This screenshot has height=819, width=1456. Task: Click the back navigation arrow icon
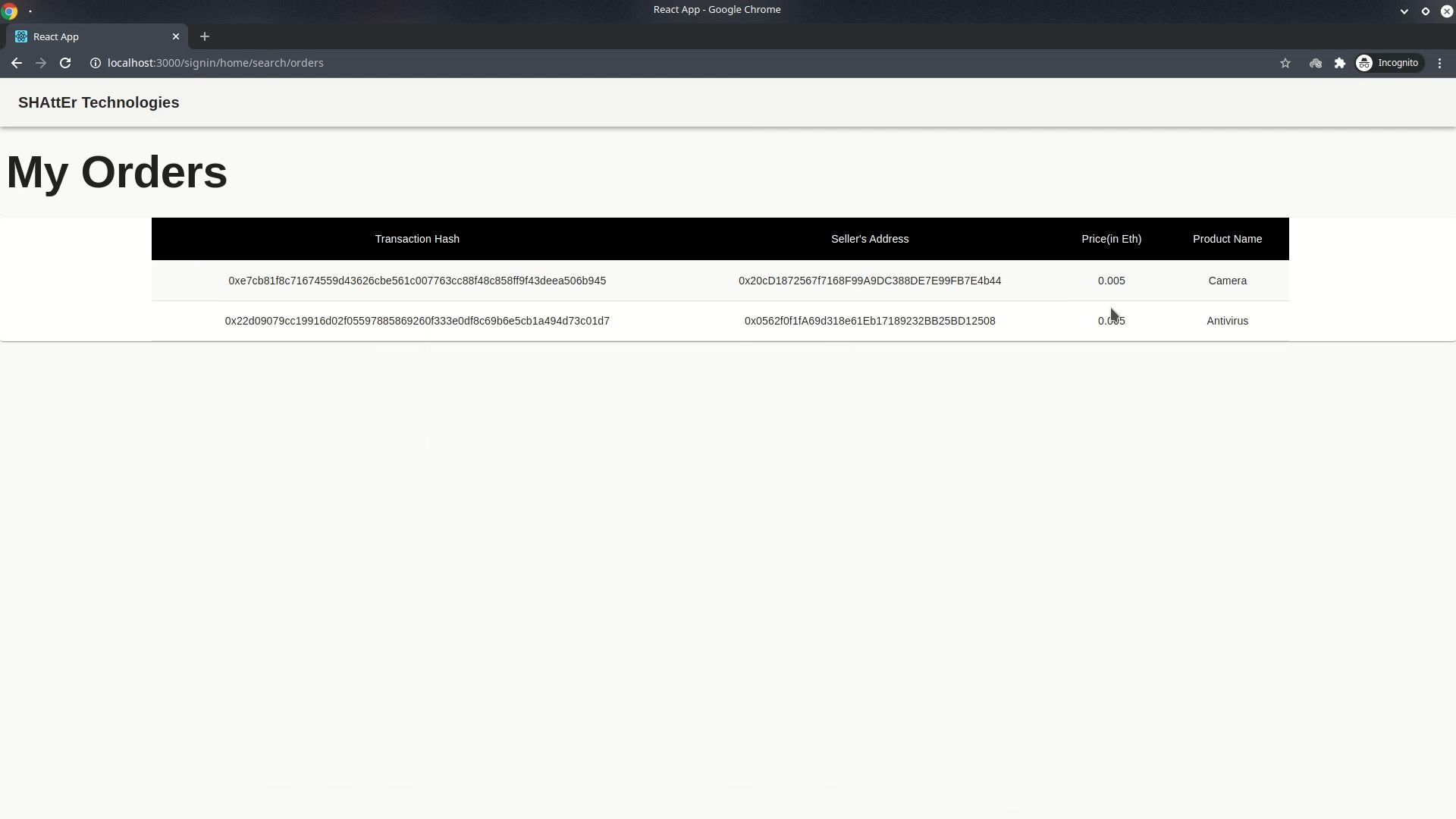point(17,62)
